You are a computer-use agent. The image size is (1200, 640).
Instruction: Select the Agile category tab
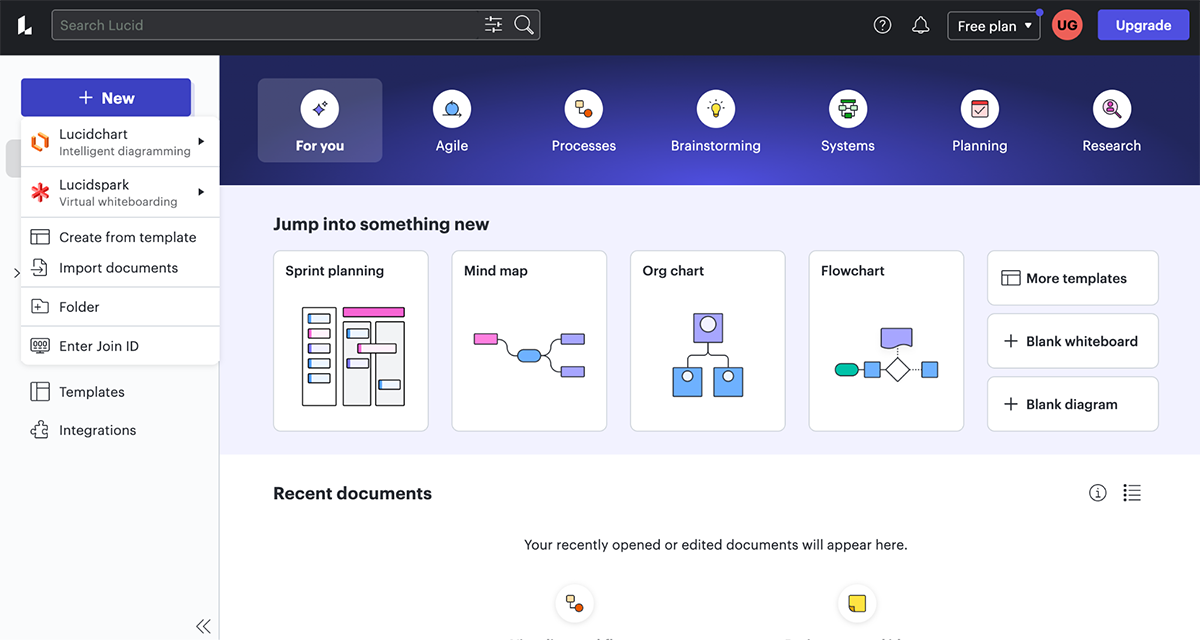click(x=452, y=121)
